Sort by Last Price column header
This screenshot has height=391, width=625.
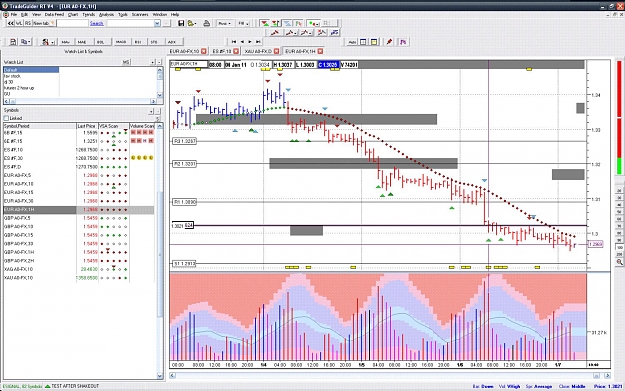pos(86,126)
